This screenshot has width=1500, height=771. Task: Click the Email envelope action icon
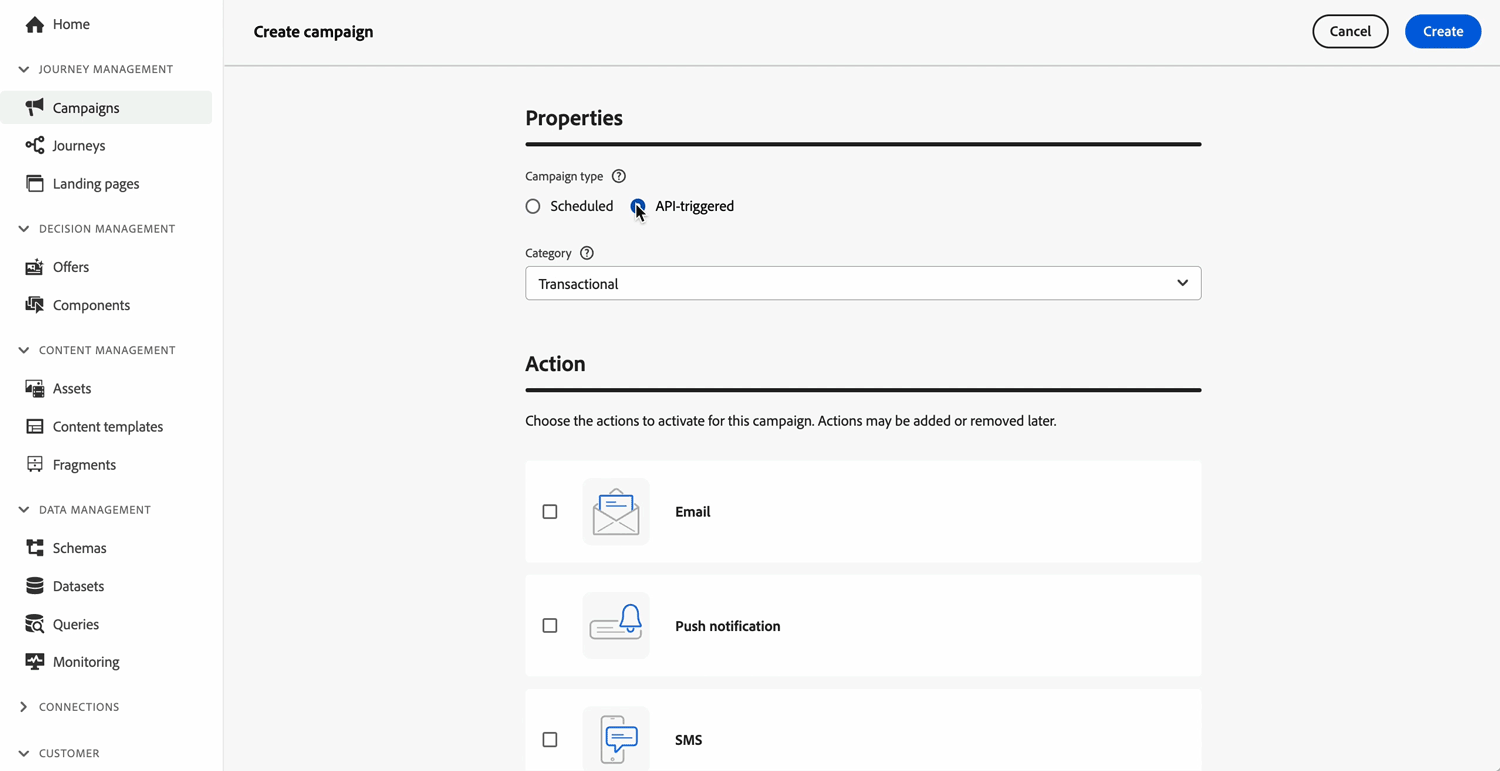pyautogui.click(x=616, y=512)
